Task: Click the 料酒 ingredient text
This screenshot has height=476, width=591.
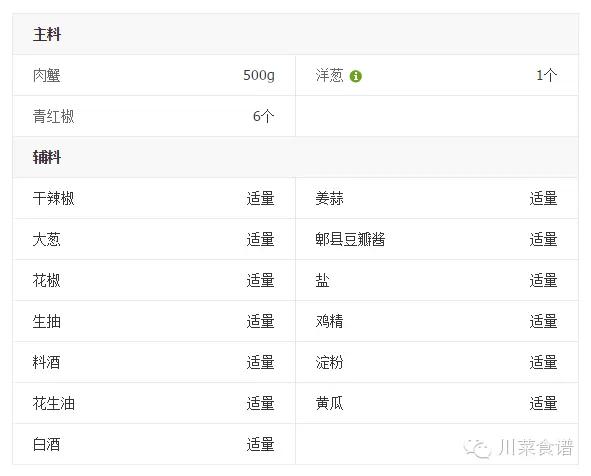Action: click(x=46, y=363)
